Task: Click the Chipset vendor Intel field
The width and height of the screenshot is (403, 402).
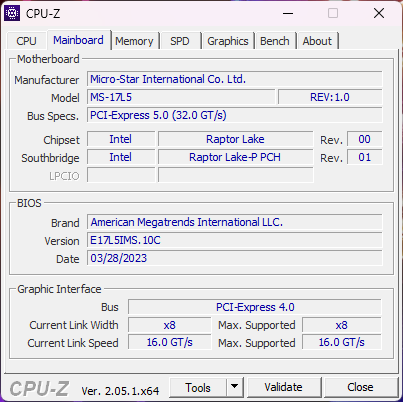Action: click(121, 139)
